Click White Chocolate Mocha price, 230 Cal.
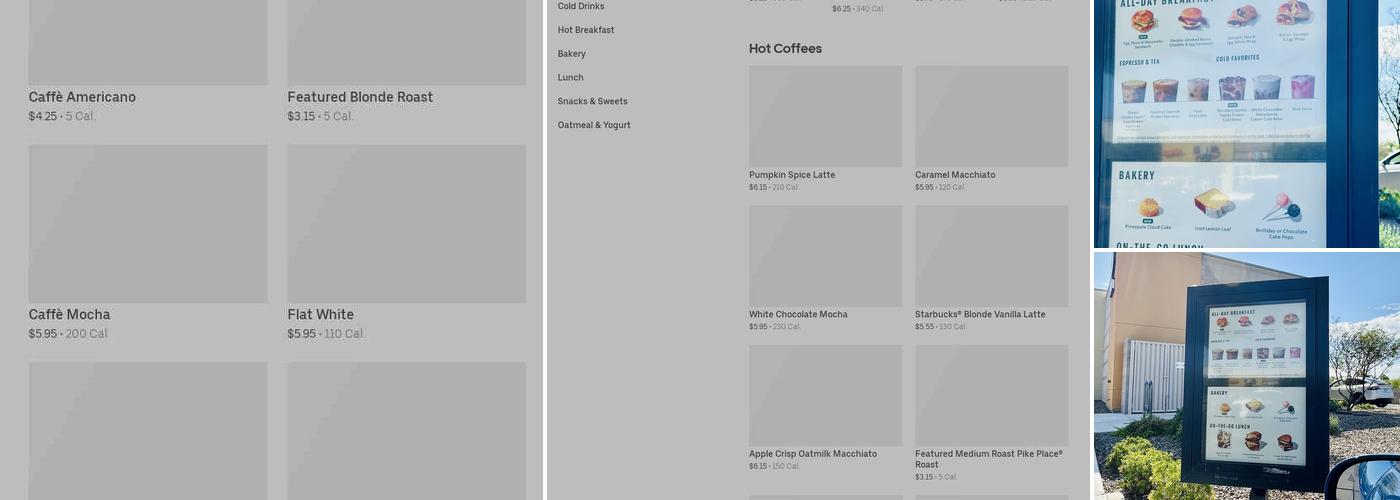The image size is (1400, 500). click(775, 327)
